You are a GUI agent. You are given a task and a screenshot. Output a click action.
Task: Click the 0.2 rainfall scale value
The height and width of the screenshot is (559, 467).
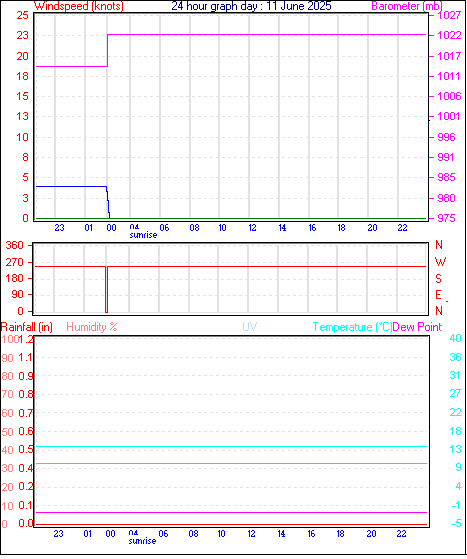coord(26,487)
